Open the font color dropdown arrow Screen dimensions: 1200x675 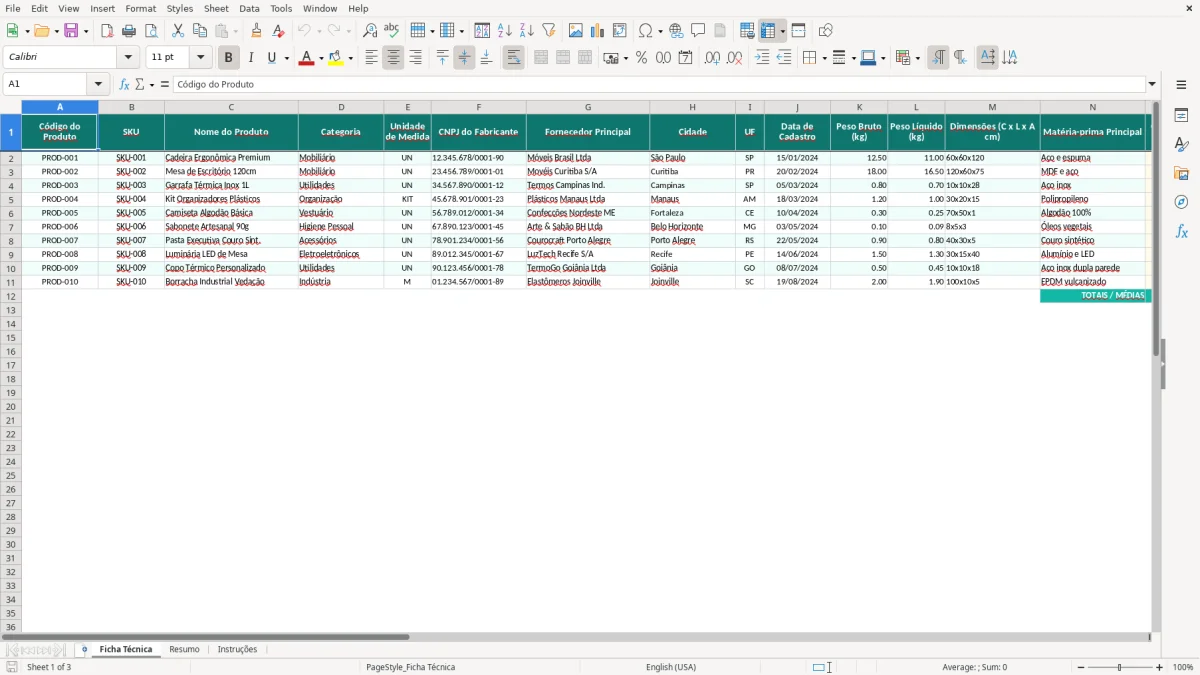coord(320,59)
